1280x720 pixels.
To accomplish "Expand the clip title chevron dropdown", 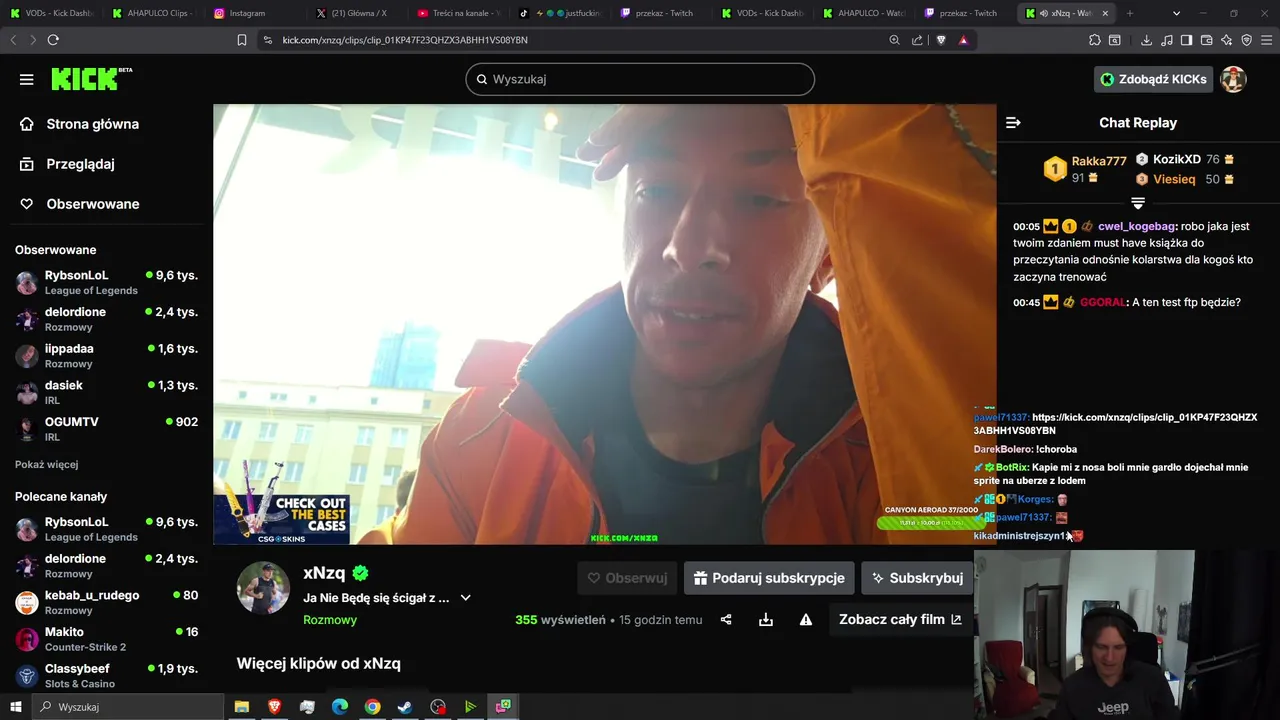I will 465,598.
